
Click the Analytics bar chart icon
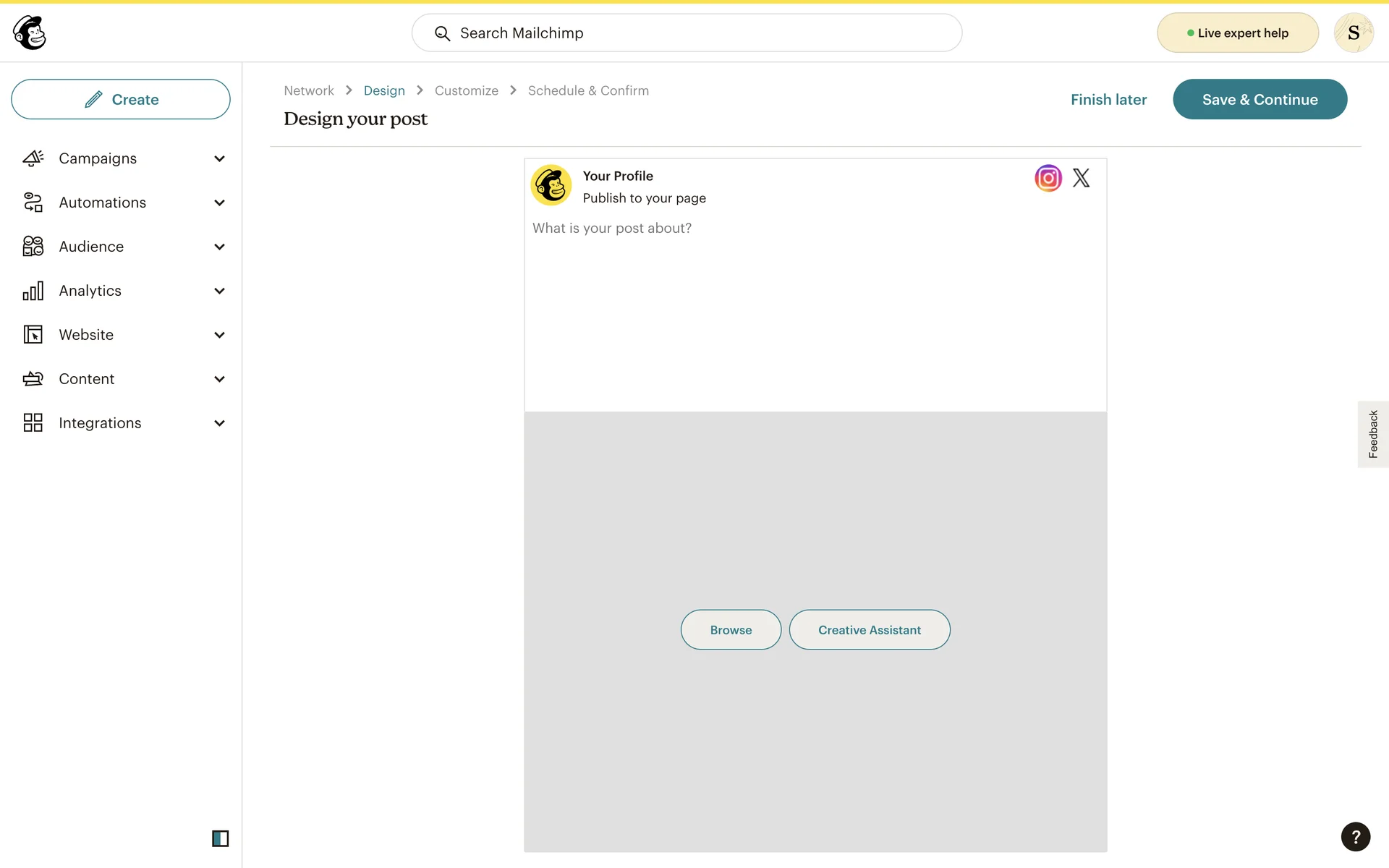(33, 291)
